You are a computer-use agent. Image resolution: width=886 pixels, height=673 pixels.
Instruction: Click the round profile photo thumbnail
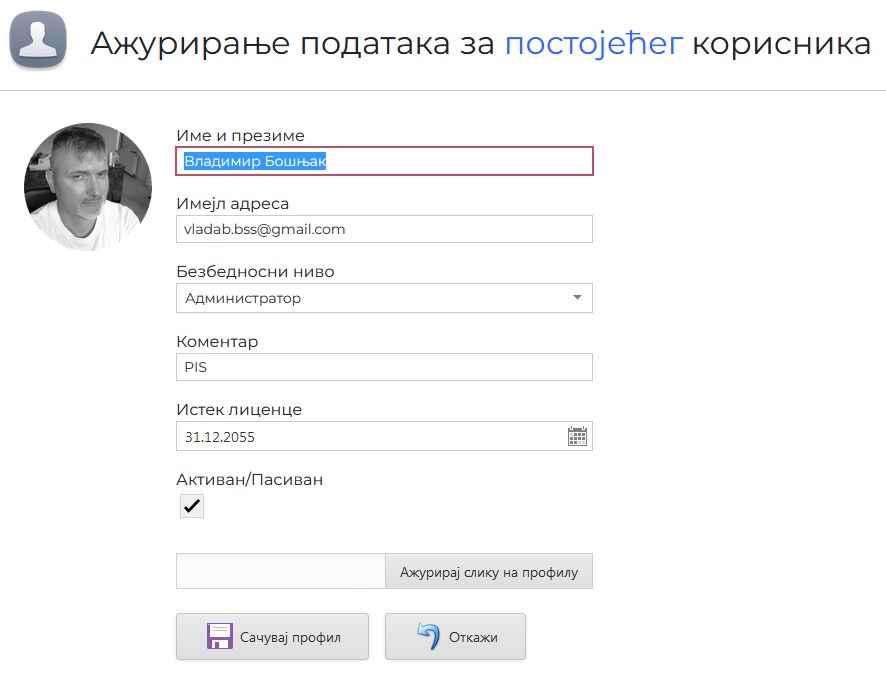(88, 186)
